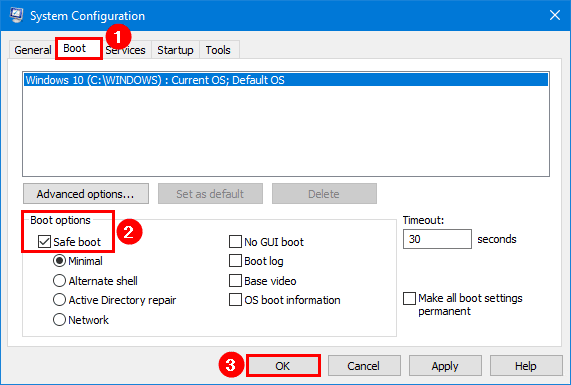The height and width of the screenshot is (385, 571).
Task: Uncheck the Safe boot checkbox
Action: click(x=44, y=241)
